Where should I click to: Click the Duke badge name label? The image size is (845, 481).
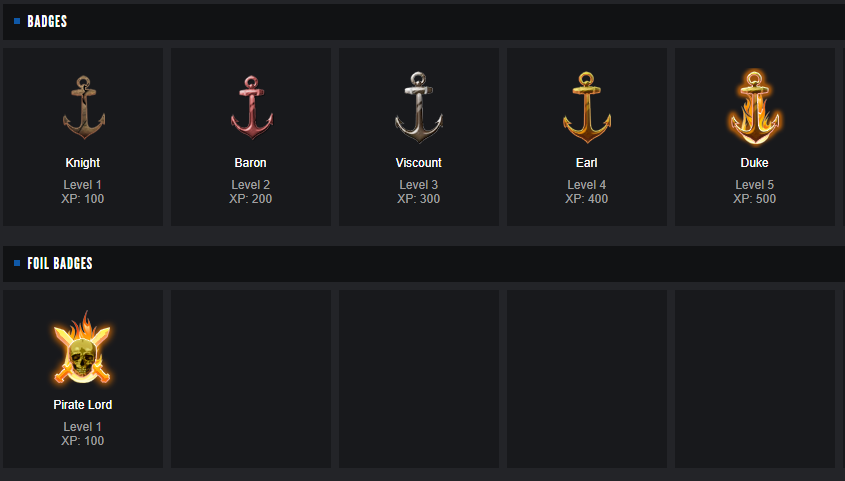point(754,163)
